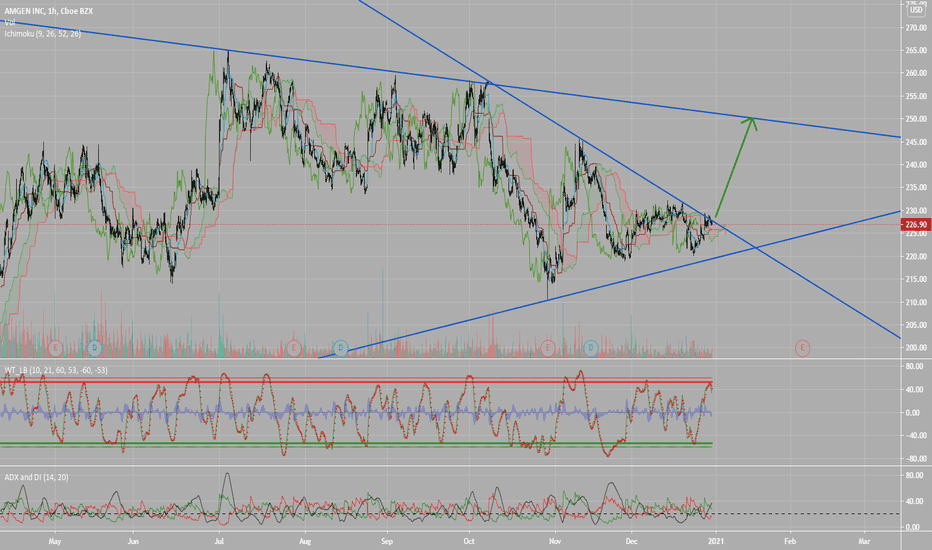Screen dimensions: 932x550
Task: Click the 40.00 label on ADX scale
Action: pyautogui.click(x=915, y=501)
